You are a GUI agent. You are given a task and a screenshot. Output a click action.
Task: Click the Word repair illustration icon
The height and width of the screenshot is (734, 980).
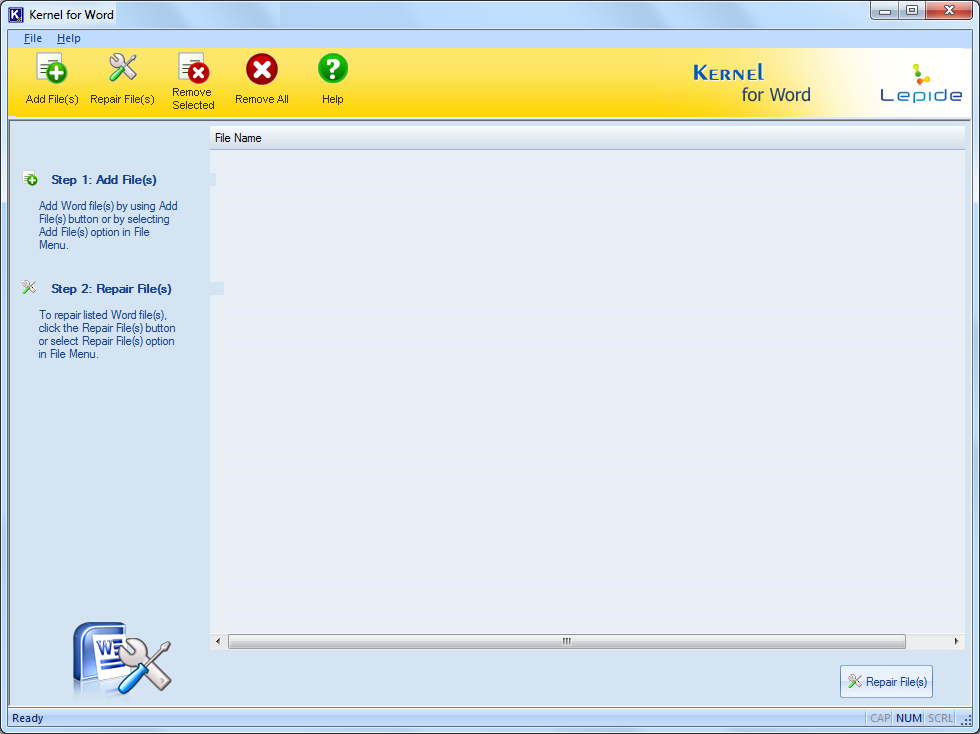click(121, 658)
